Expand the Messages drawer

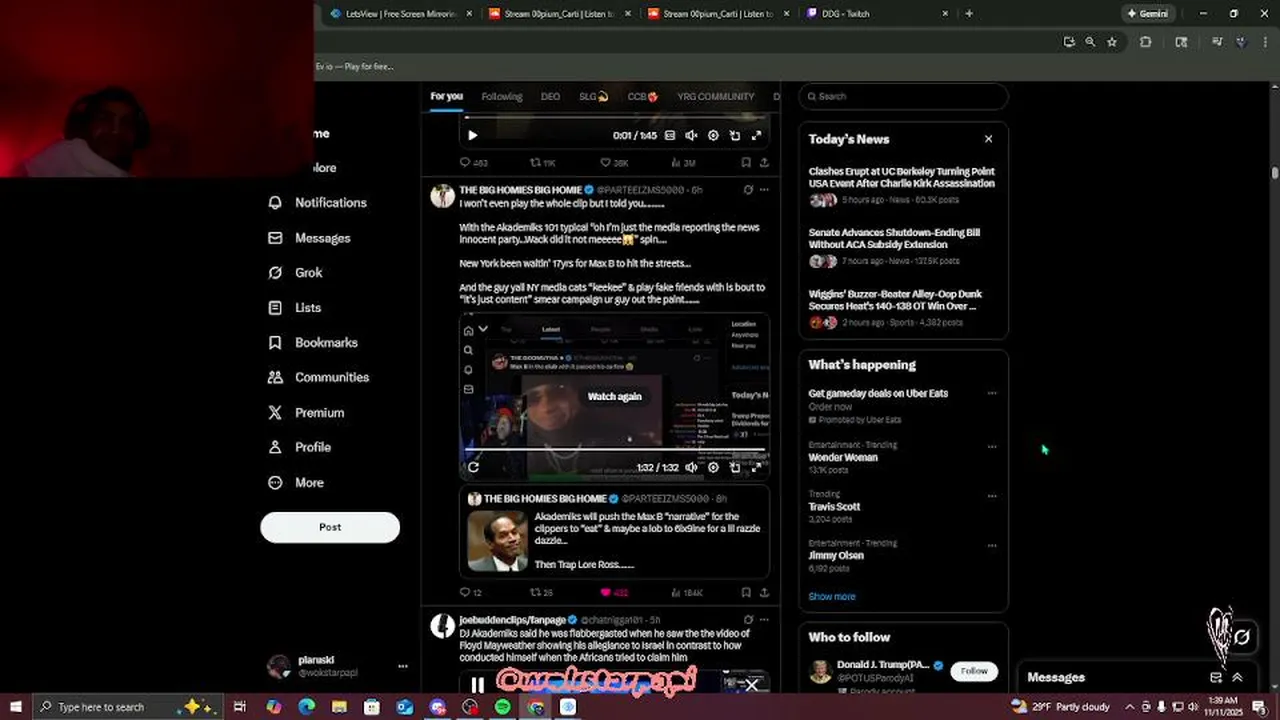click(1237, 677)
